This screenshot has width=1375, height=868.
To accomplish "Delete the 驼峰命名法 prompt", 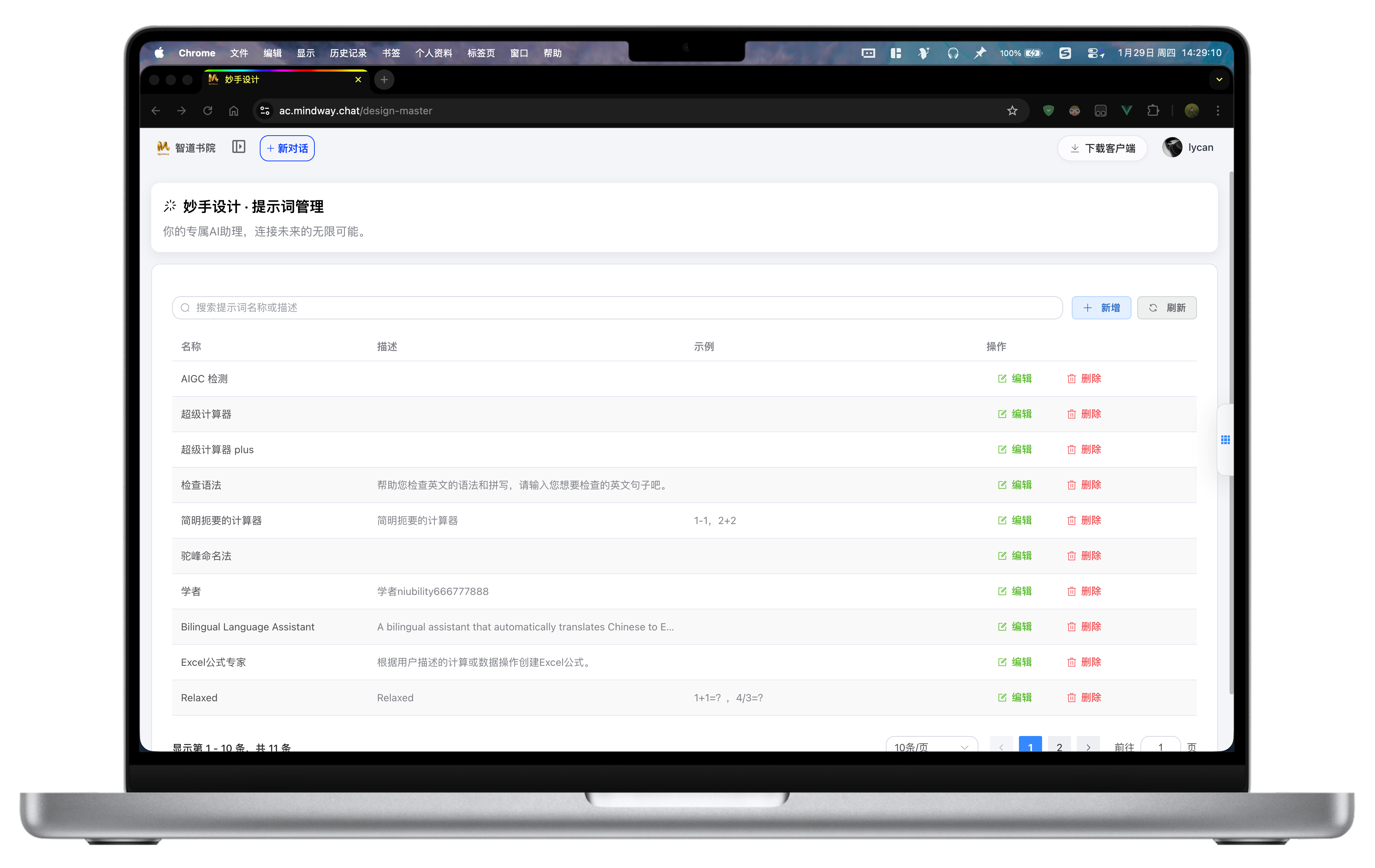I will [1084, 555].
